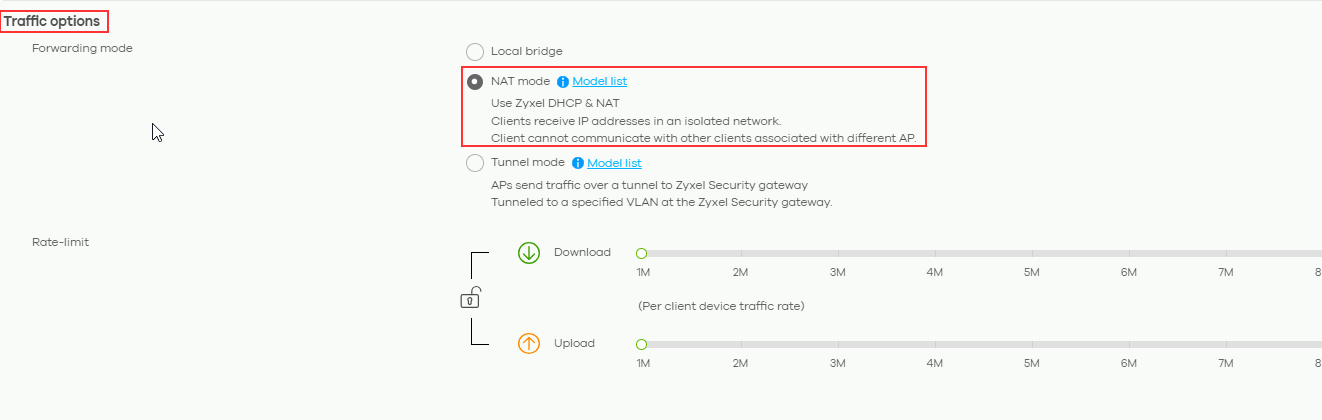Open the Tunnel mode Model list link
Viewport: 1322px width, 420px height.
(x=614, y=163)
